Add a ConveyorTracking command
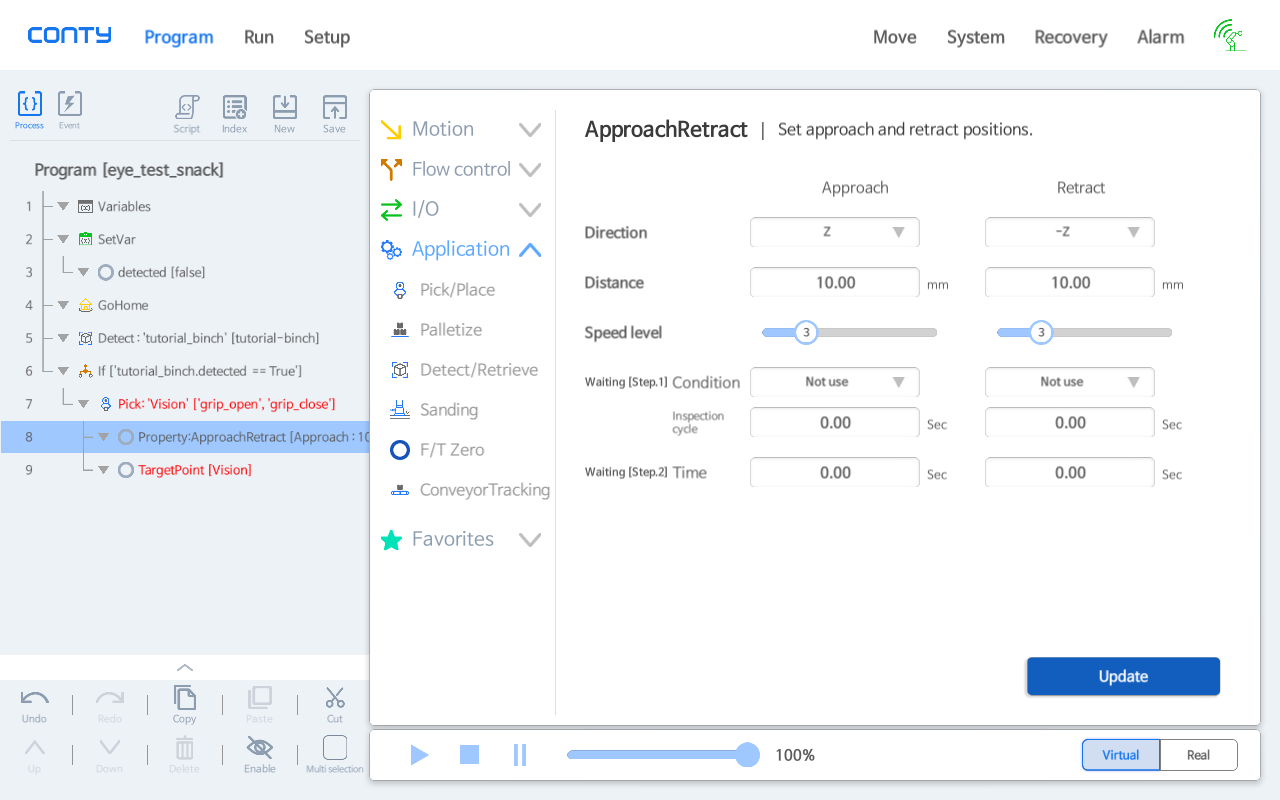This screenshot has height=800, width=1280. click(x=484, y=490)
